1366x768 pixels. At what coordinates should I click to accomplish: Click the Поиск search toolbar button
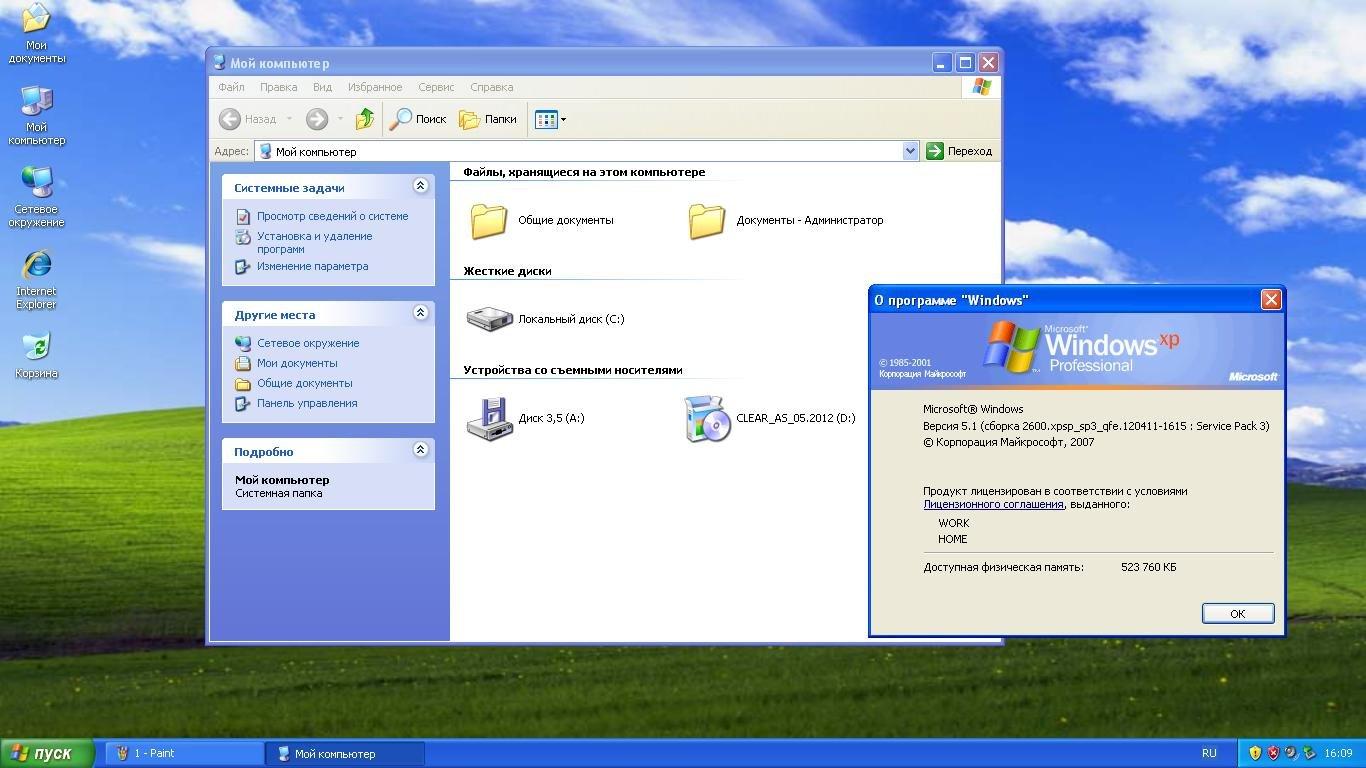[418, 119]
